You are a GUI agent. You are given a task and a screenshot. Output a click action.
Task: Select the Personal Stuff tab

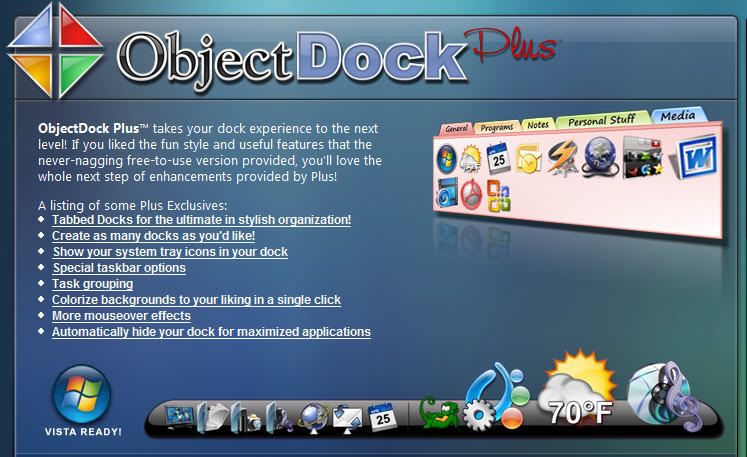pos(602,120)
